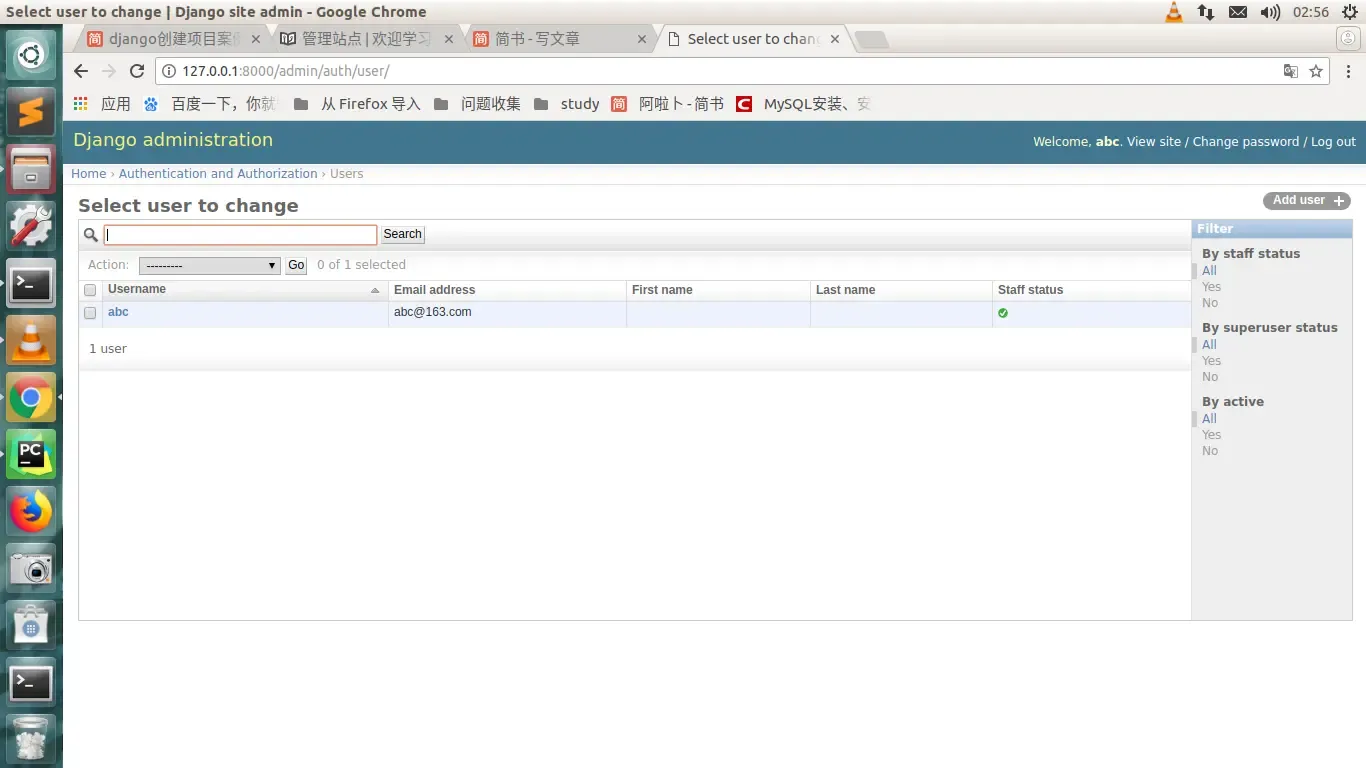The image size is (1366, 768).
Task: Go to Home in the breadcrumbs
Action: click(x=88, y=174)
